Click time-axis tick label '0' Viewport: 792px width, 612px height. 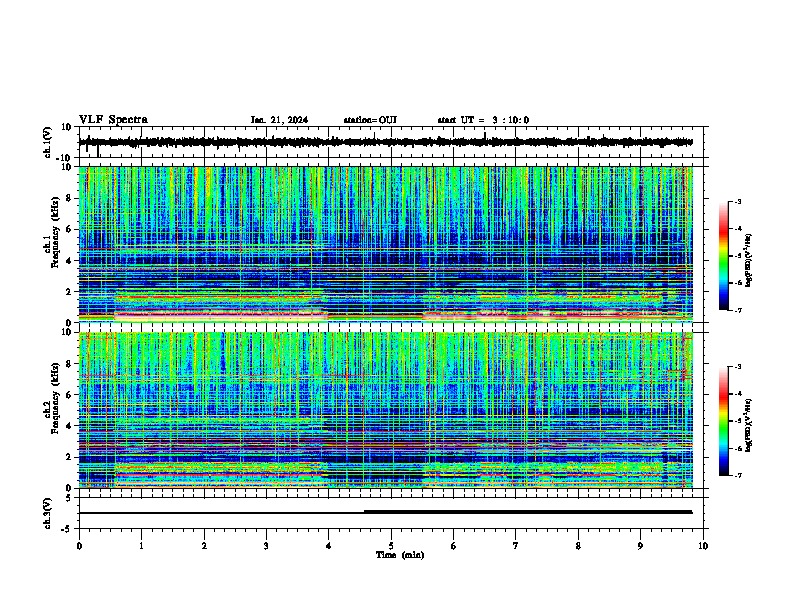79,546
